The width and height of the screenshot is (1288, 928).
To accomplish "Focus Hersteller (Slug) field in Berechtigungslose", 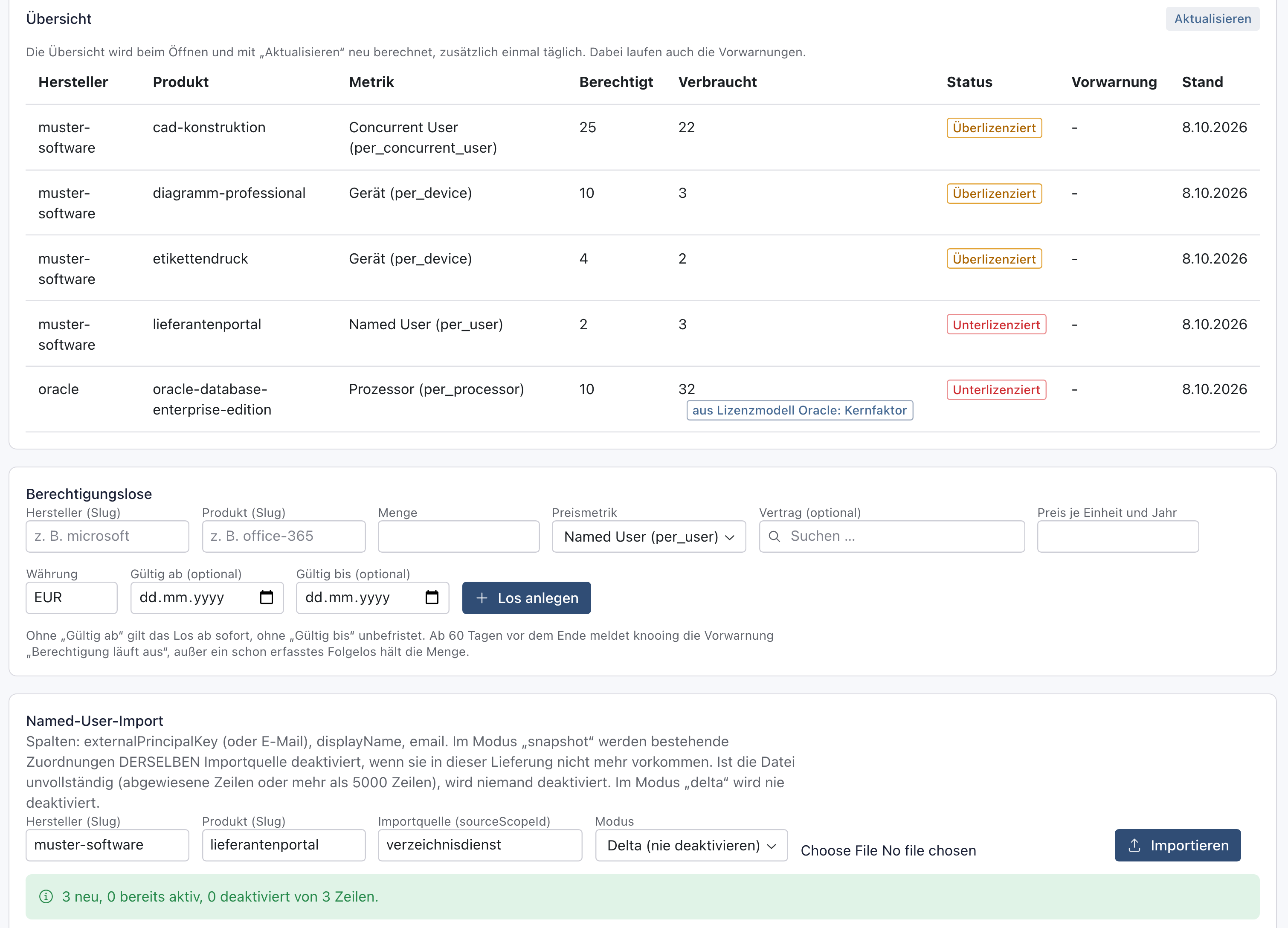I will point(107,536).
